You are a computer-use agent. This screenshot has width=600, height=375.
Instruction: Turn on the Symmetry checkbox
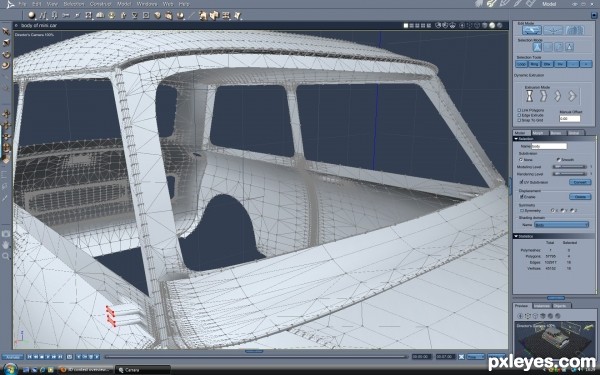[522, 211]
